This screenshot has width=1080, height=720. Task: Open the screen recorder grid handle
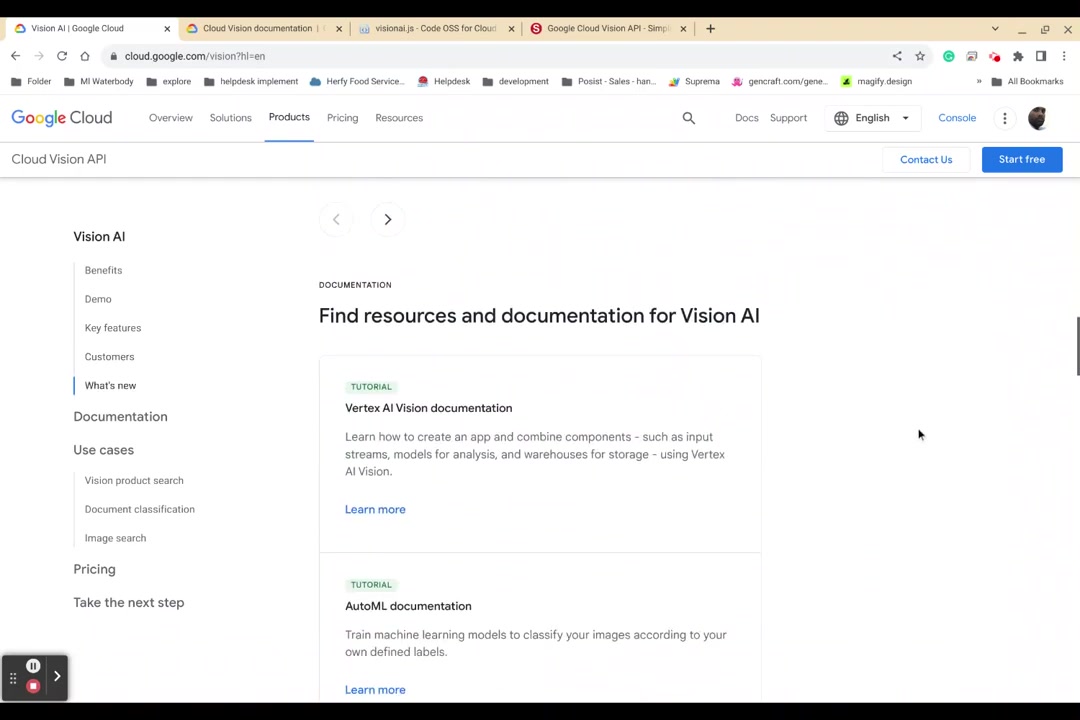(x=13, y=677)
